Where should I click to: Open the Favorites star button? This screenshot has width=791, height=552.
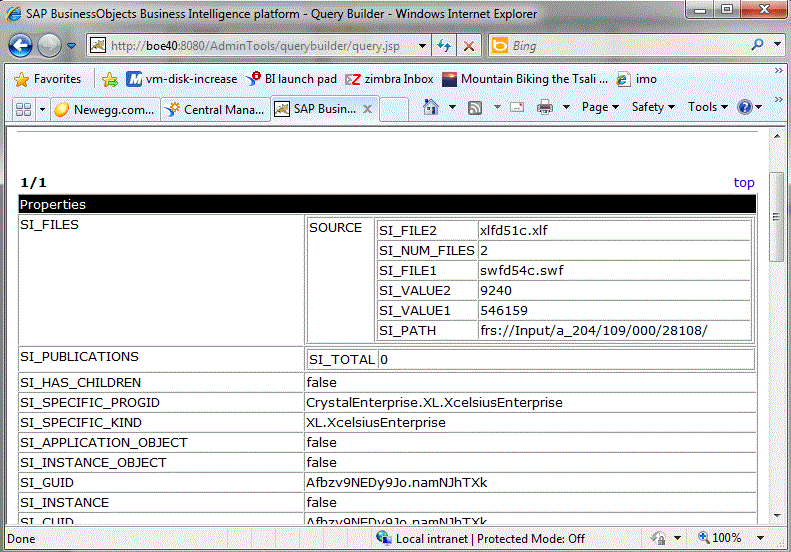(x=48, y=79)
